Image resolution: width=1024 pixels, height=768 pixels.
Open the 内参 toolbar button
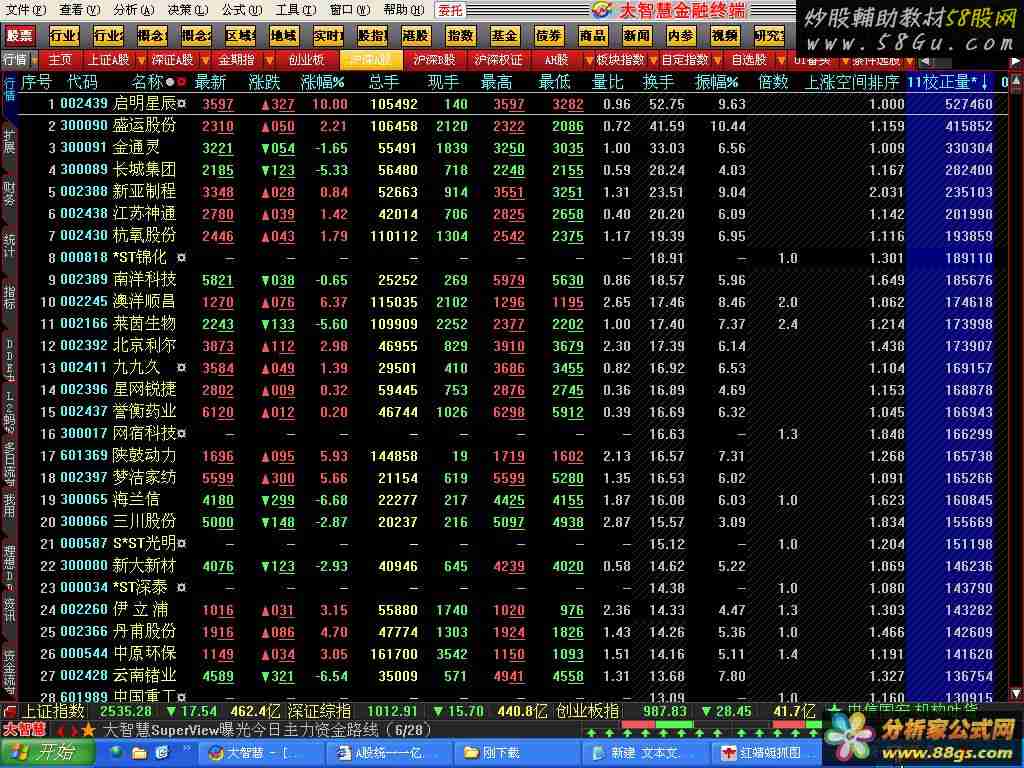[x=680, y=35]
